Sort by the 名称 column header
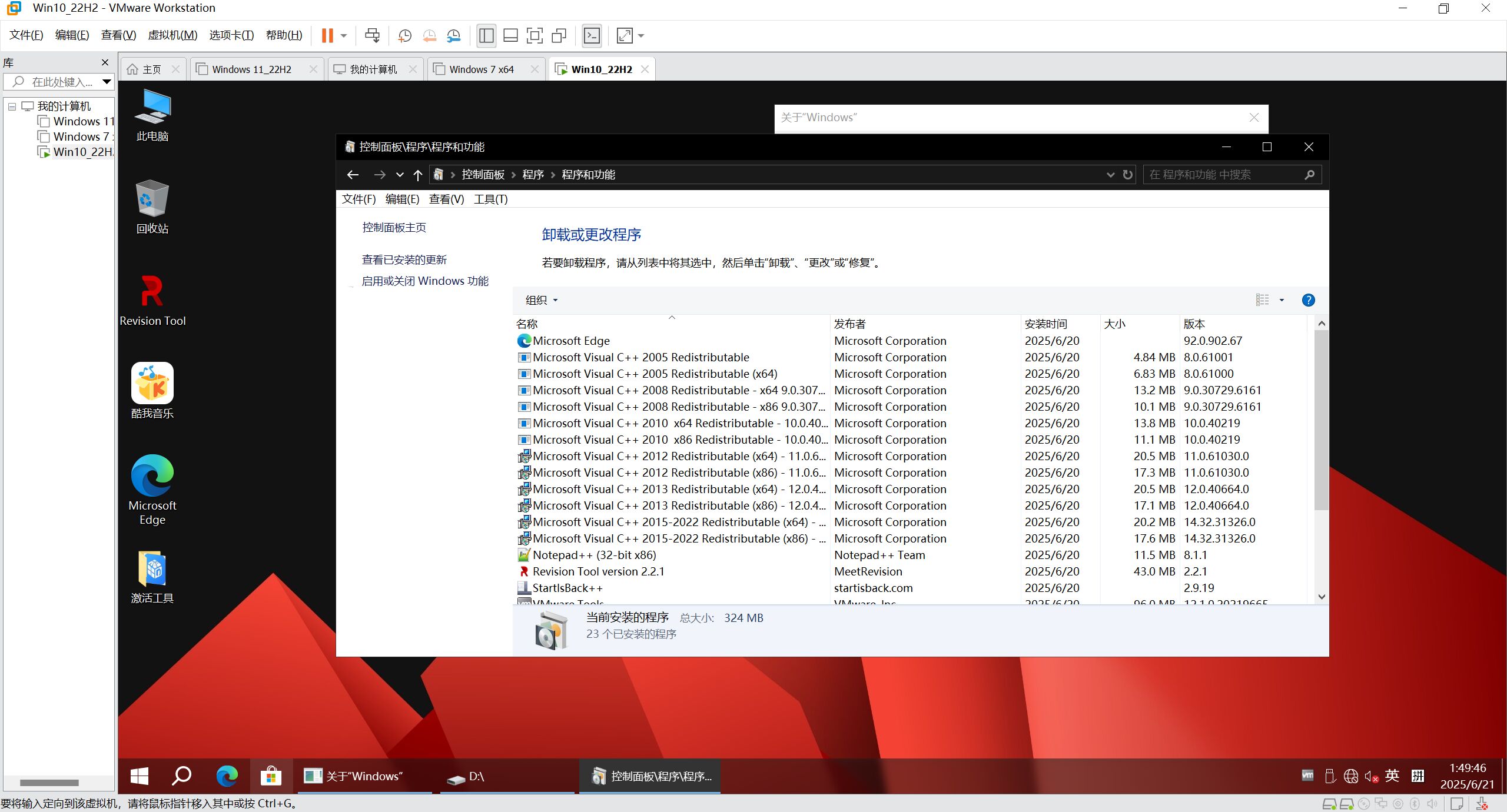 (672, 324)
